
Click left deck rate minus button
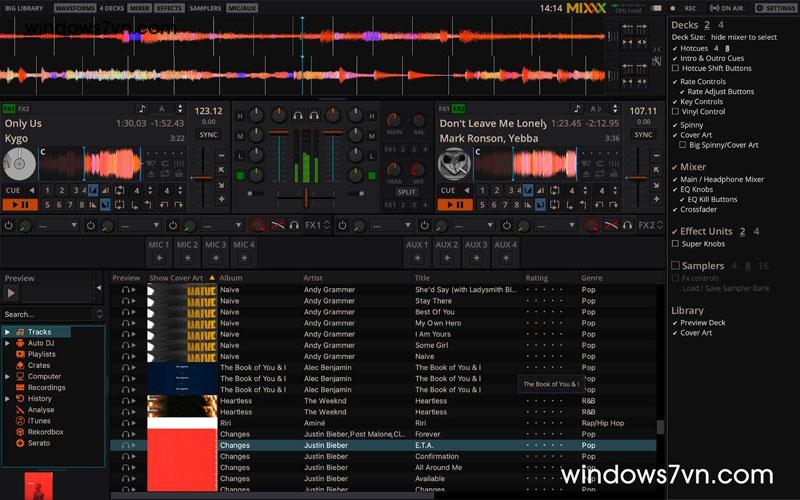coord(221,155)
